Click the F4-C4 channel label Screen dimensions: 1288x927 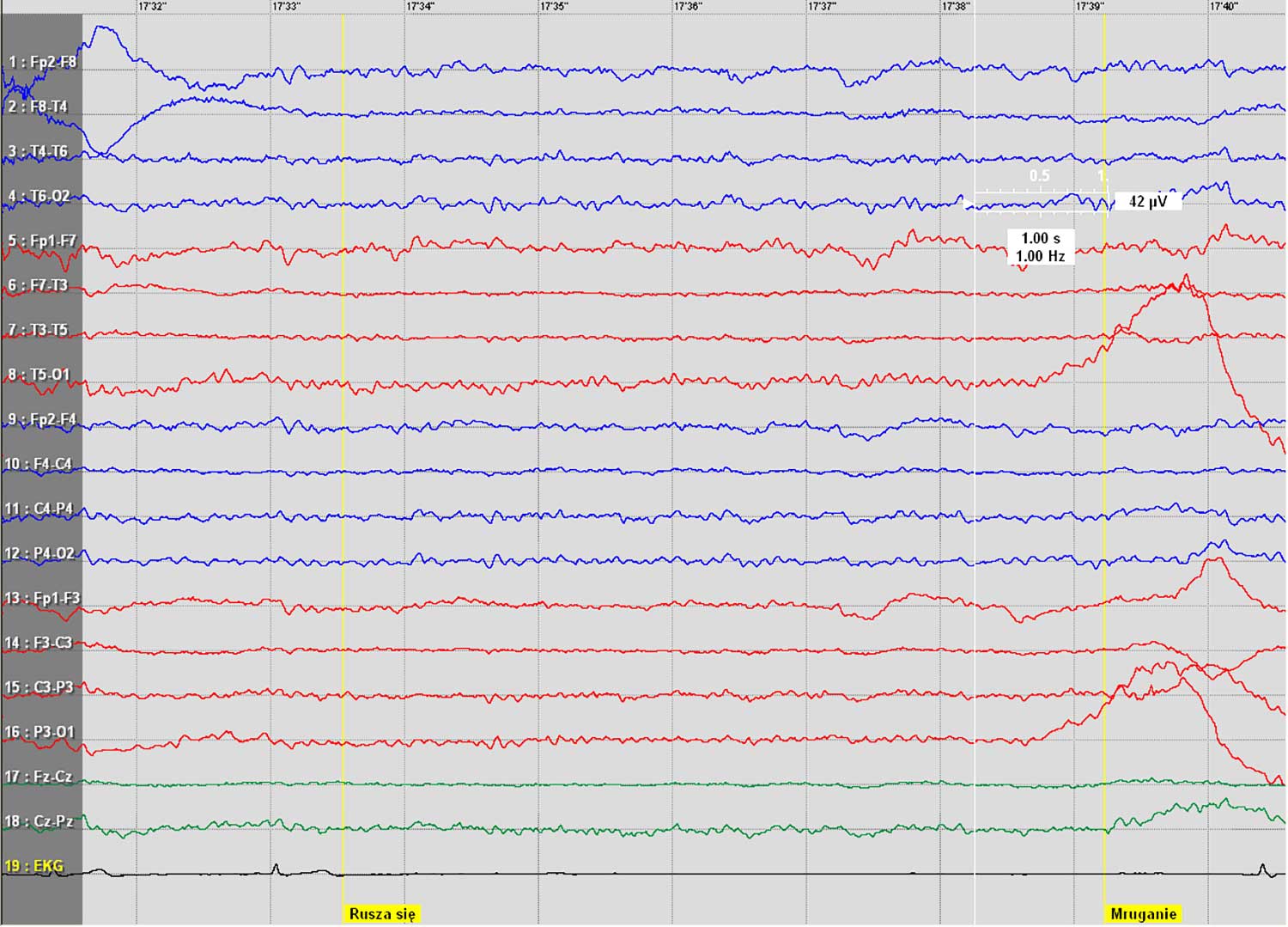pos(39,464)
